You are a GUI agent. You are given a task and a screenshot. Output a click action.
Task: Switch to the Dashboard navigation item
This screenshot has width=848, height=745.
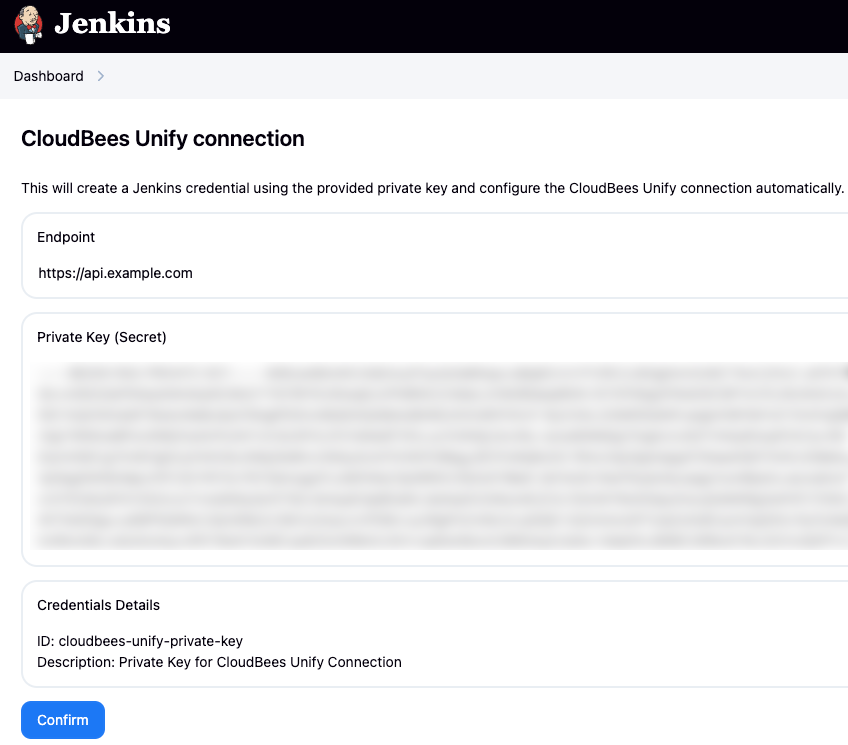click(48, 75)
